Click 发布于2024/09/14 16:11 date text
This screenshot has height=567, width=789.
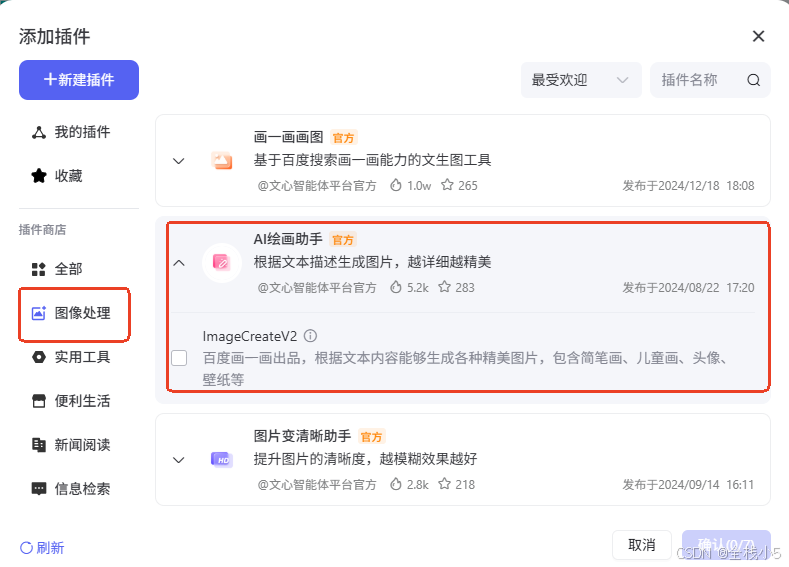[x=688, y=485]
